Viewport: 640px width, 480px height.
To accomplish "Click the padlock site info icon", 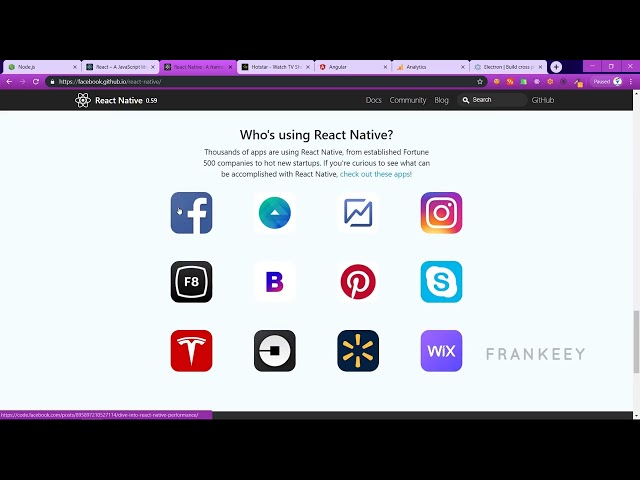I will (52, 82).
